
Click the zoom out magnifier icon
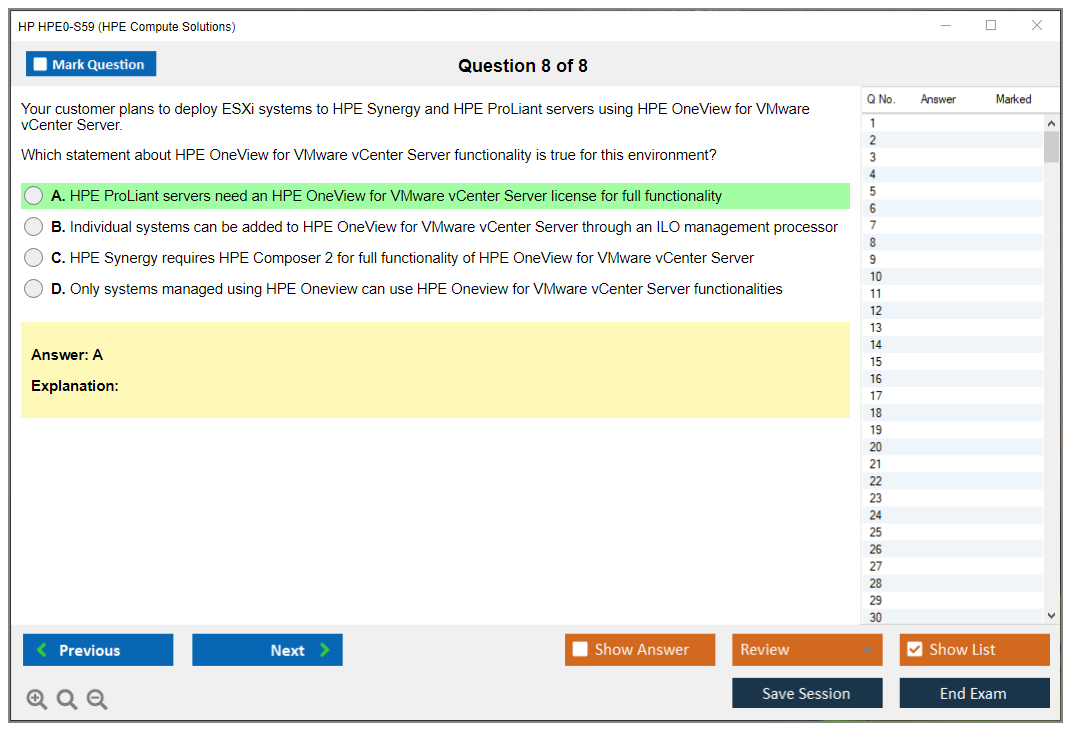(97, 700)
